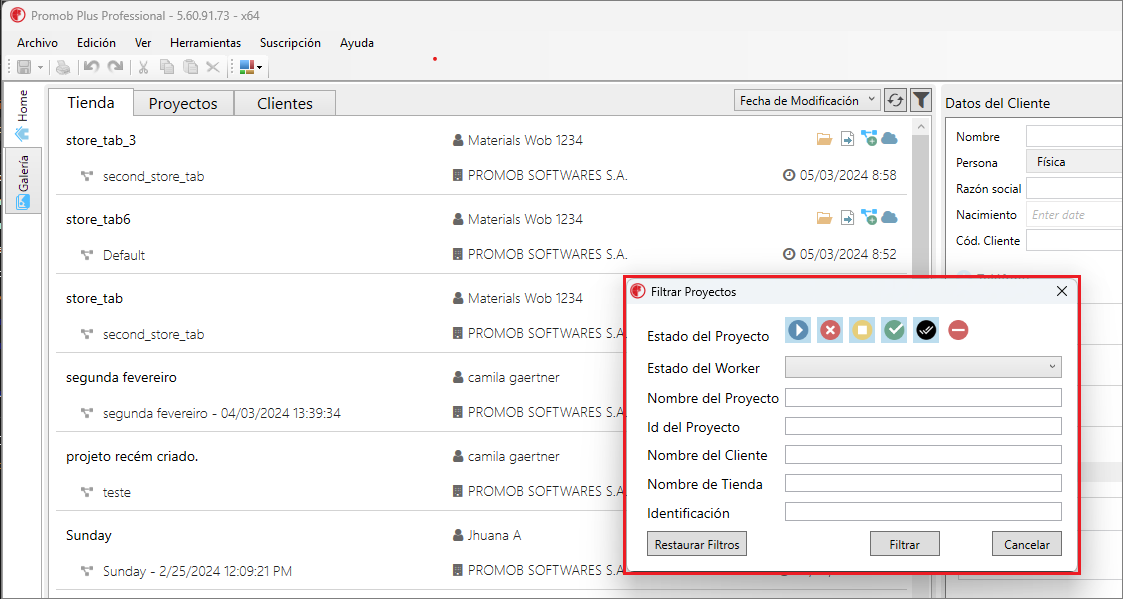Open the colored layout squares dropdown
The image size is (1123, 599).
click(x=251, y=67)
